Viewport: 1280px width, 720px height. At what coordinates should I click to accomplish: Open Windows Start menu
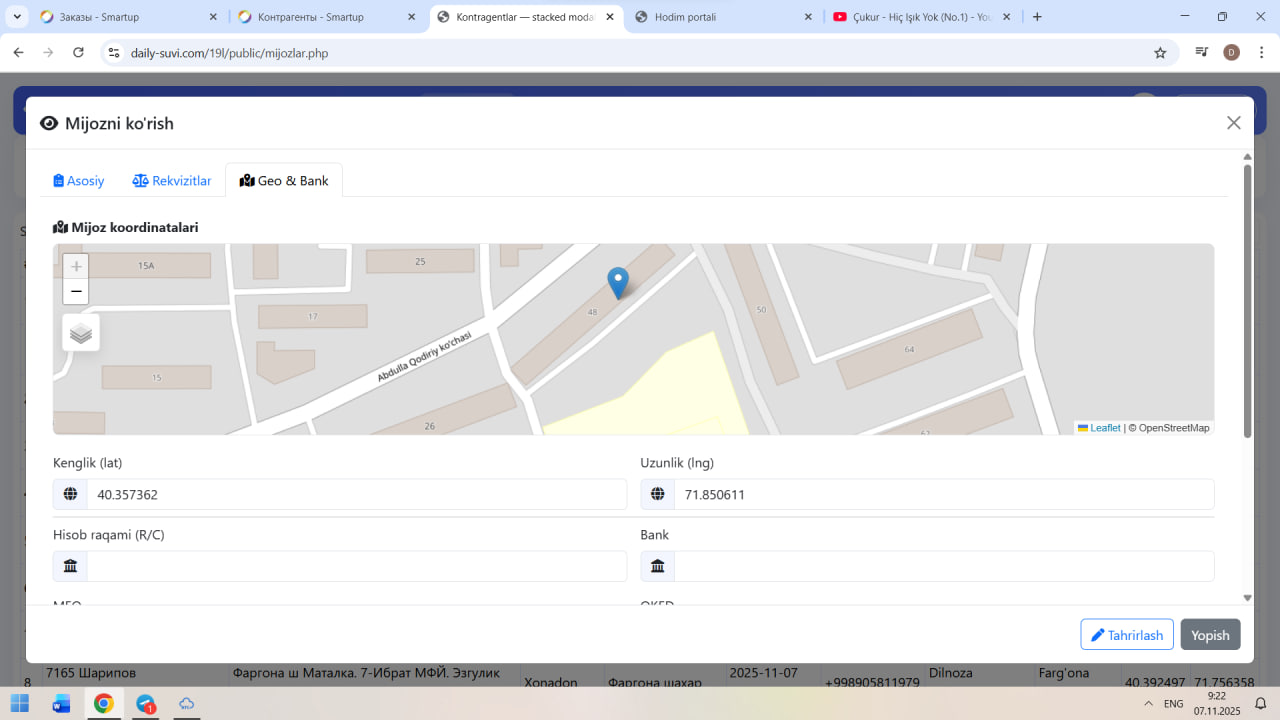(x=20, y=704)
